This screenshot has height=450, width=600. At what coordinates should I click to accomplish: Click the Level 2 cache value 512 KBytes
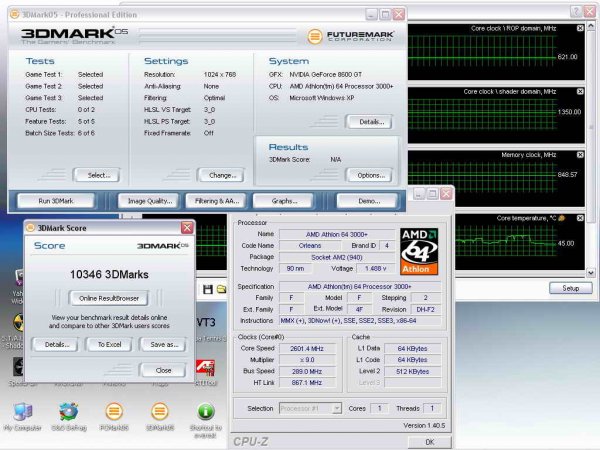[412, 371]
